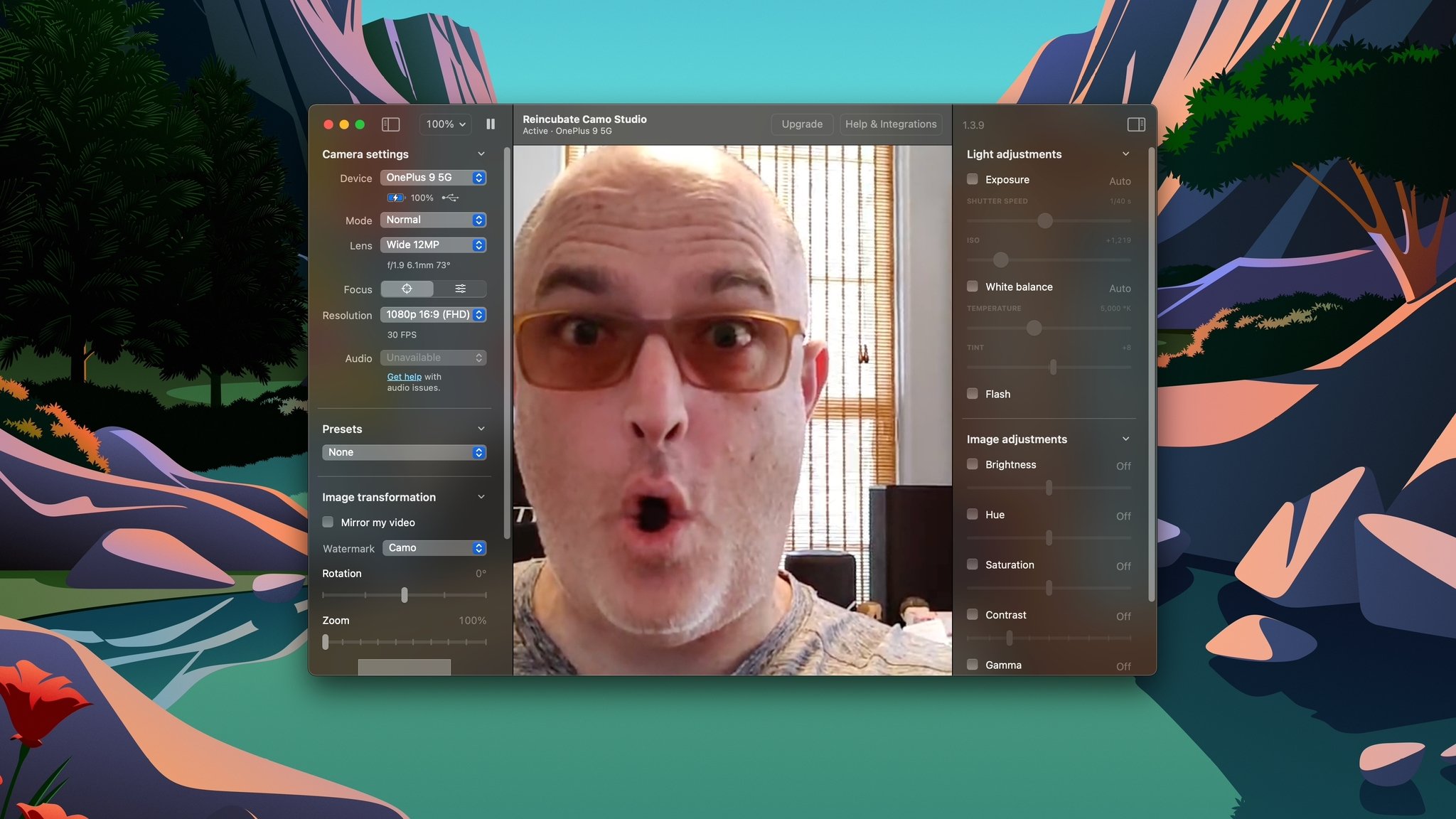
Task: Click the Resolution 1080p 16:9 FHD field
Action: tap(432, 315)
